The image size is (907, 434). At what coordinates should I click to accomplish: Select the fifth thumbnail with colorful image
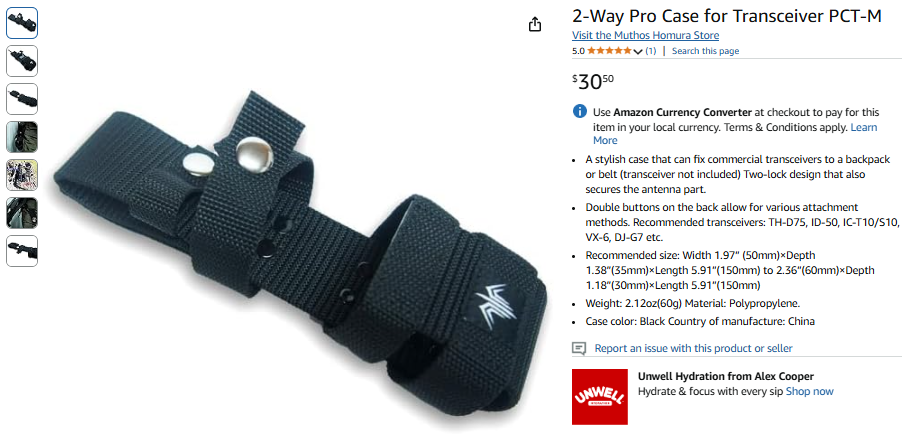22,175
